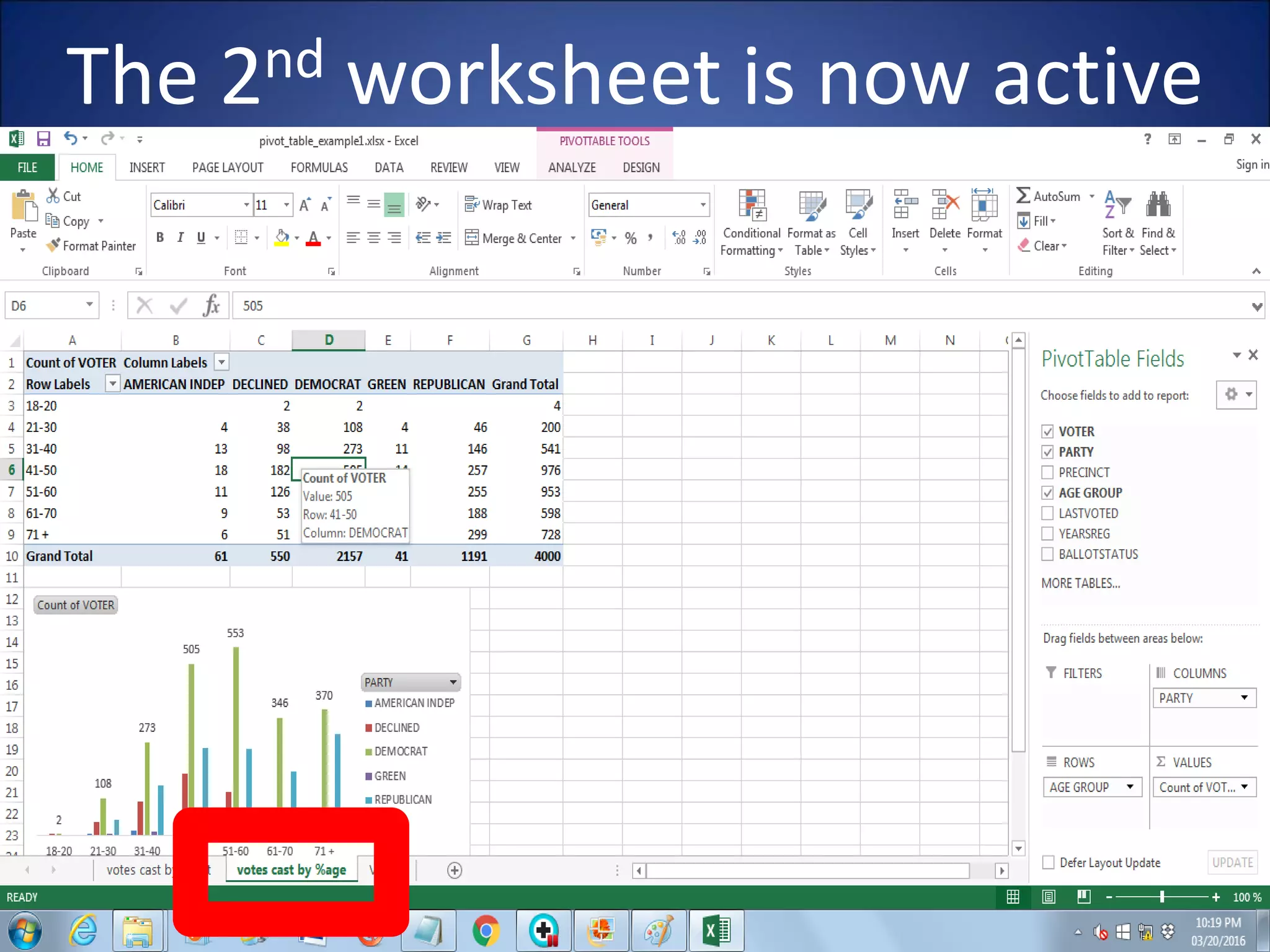Toggle Bold formatting

(x=160, y=237)
